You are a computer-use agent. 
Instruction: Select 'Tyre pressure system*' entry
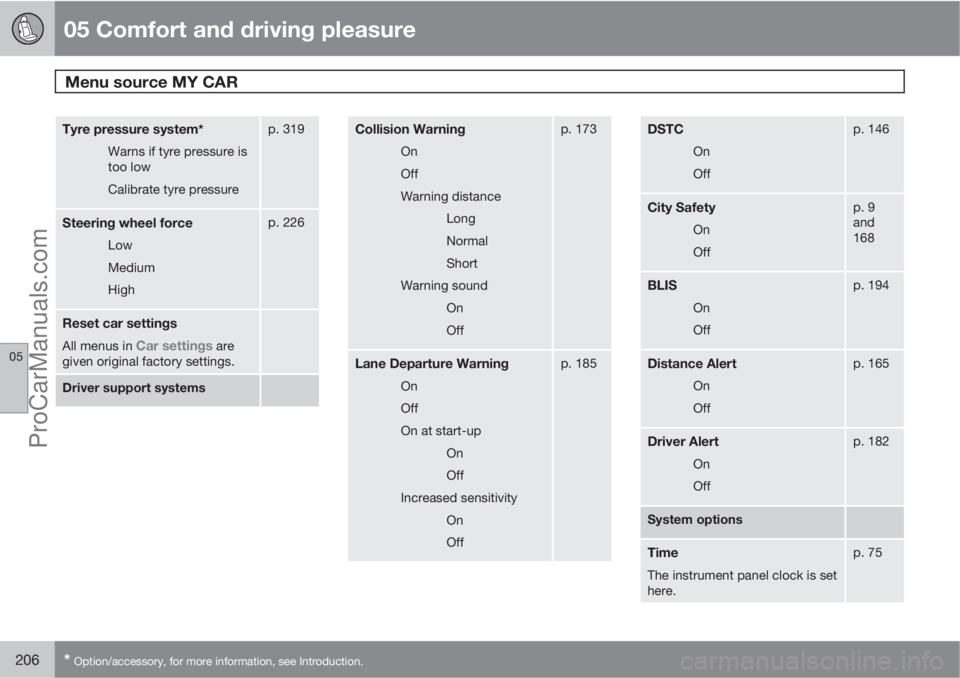click(133, 129)
